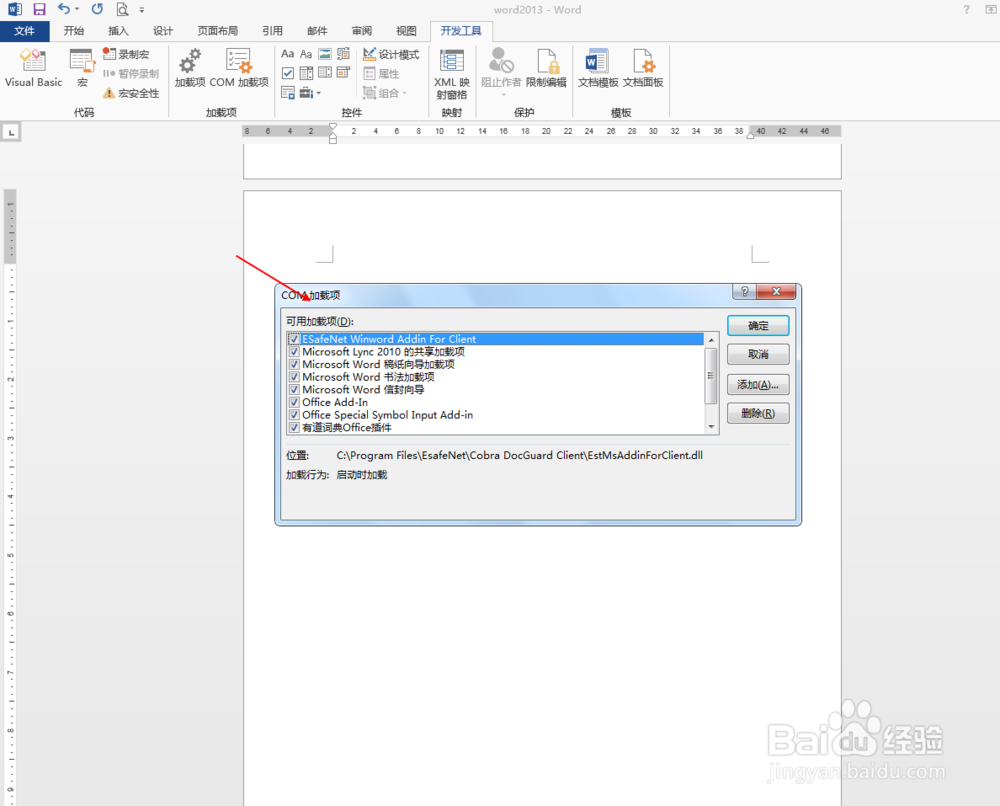Image resolution: width=1000 pixels, height=806 pixels.
Task: Click the Word application icon
Action: click(14, 10)
